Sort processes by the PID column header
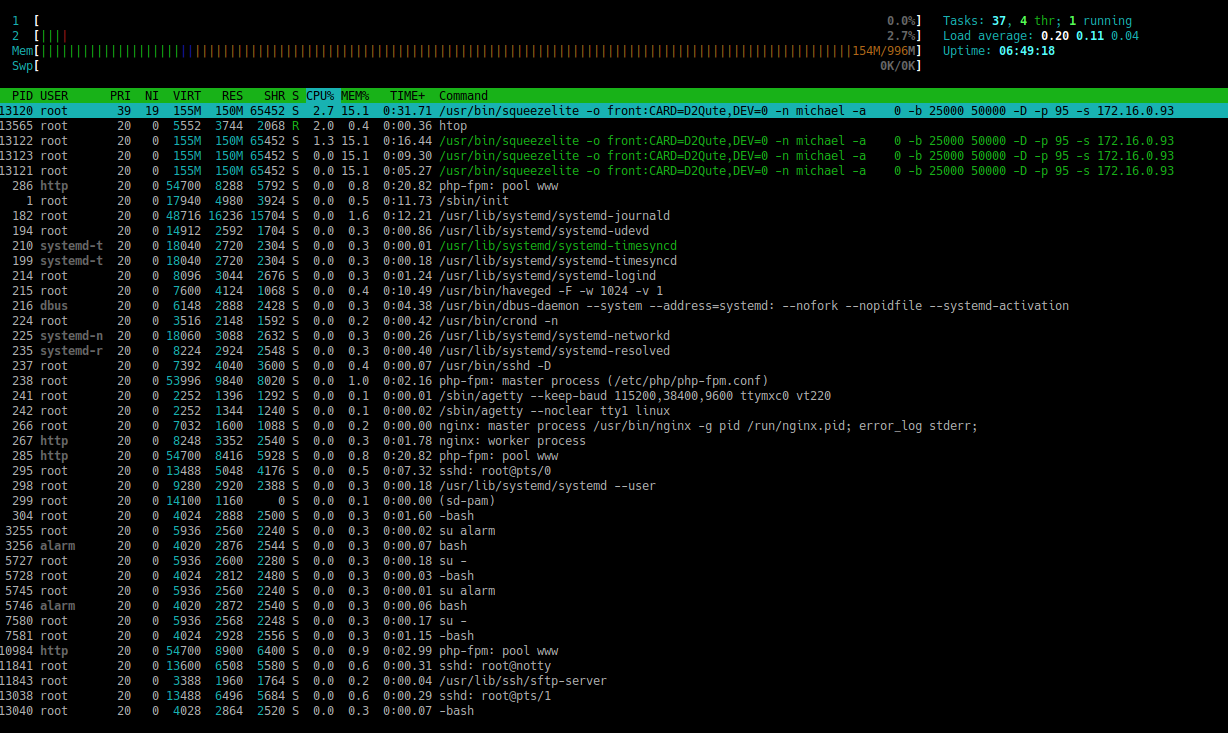Screen dimensions: 1228x733 (22, 96)
